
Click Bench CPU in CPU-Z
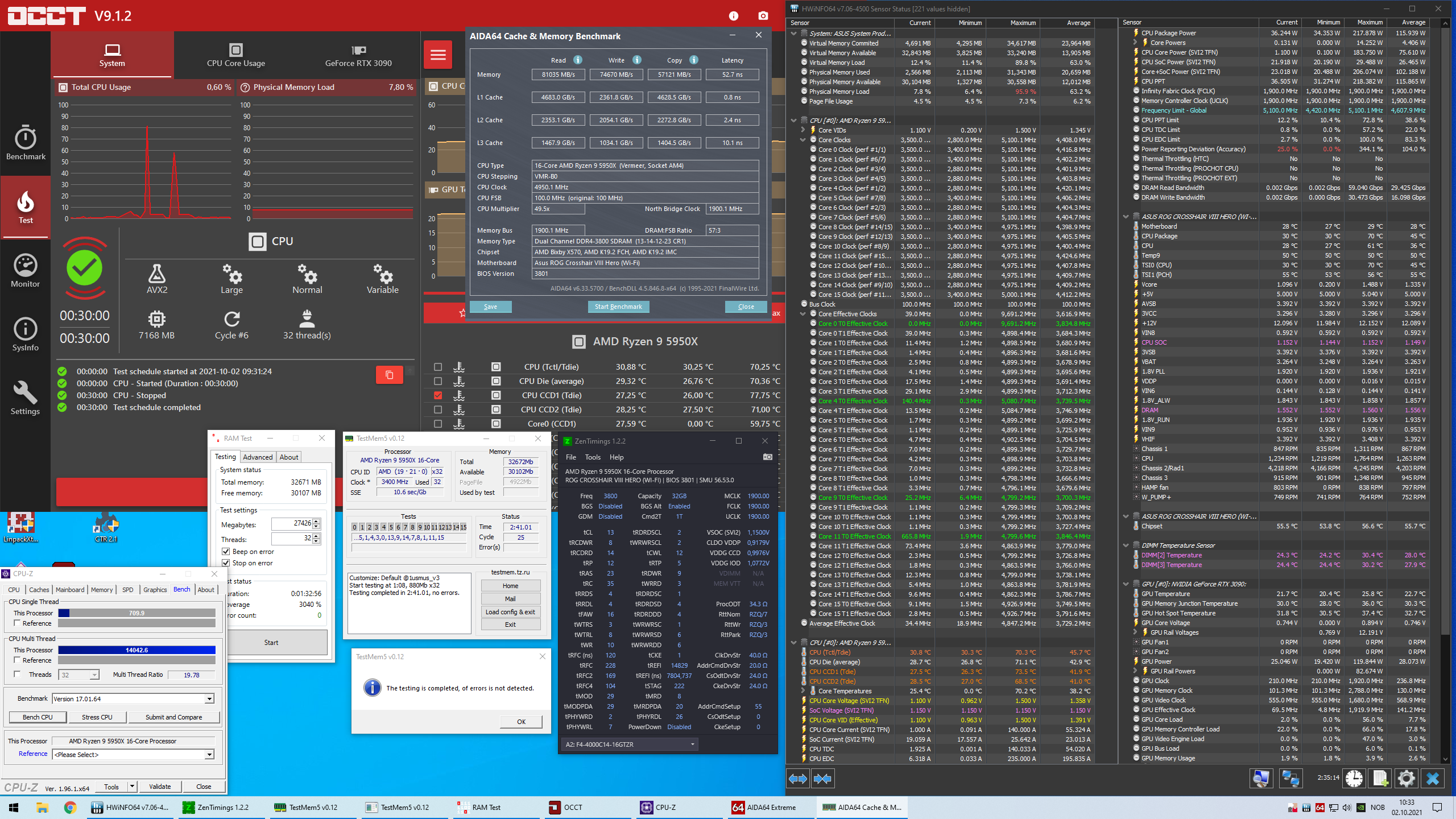(38, 717)
